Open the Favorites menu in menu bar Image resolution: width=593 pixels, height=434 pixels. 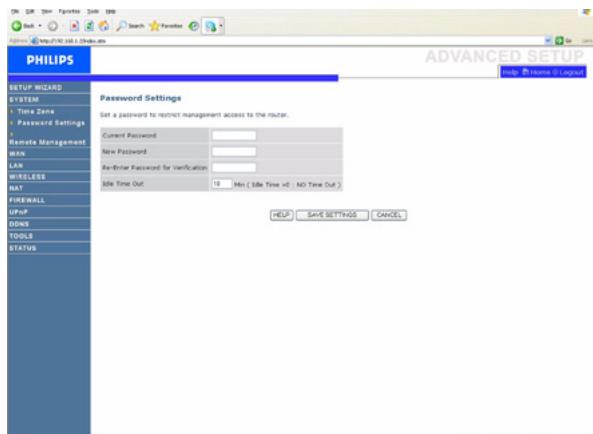click(69, 11)
